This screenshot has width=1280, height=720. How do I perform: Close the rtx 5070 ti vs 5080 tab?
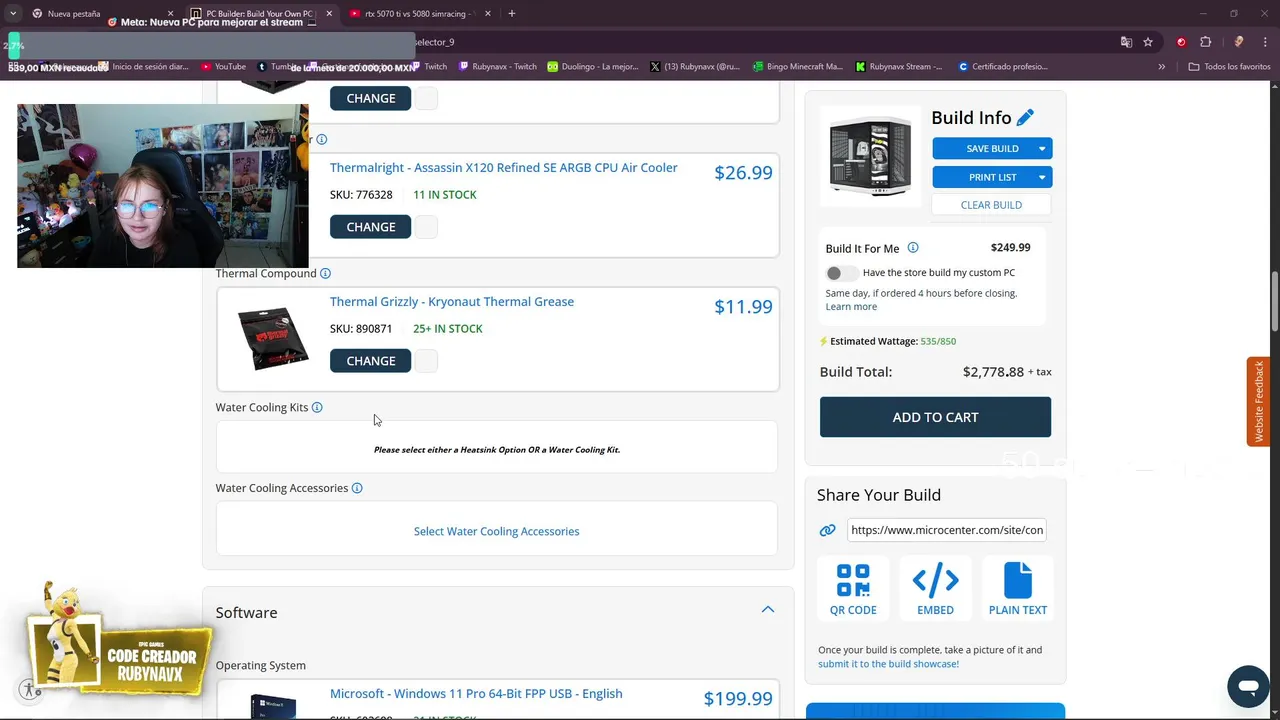pyautogui.click(x=487, y=14)
